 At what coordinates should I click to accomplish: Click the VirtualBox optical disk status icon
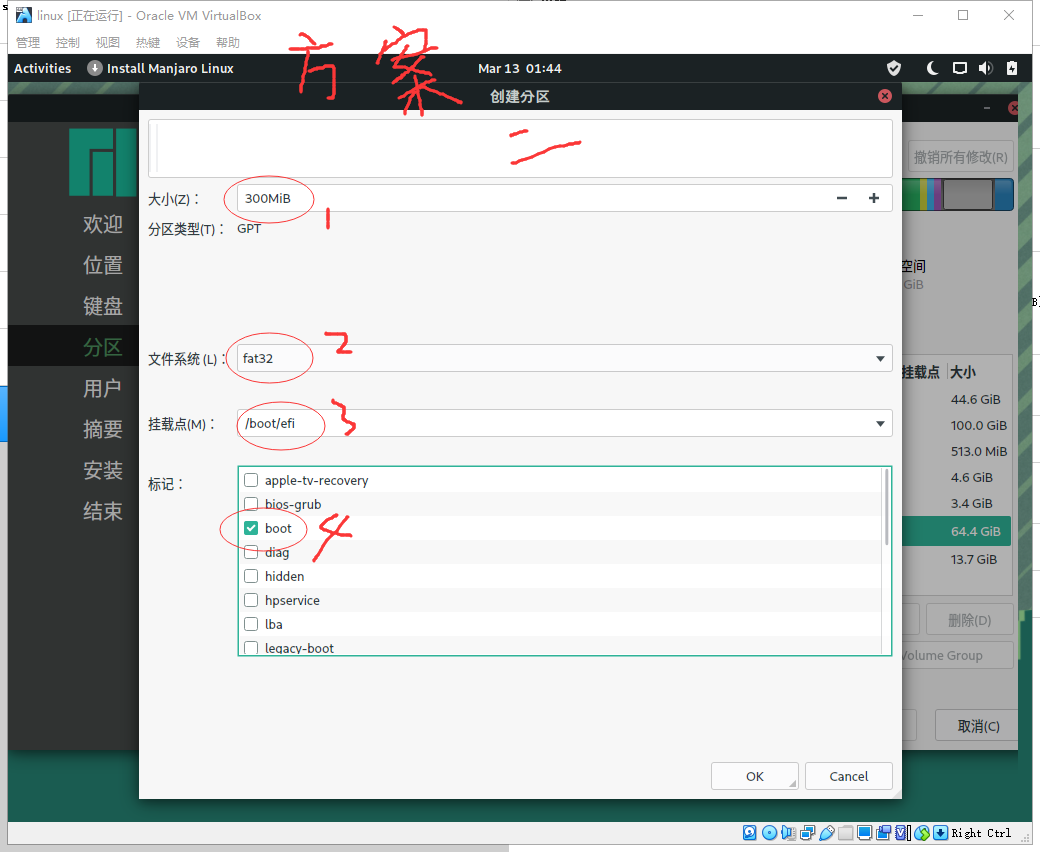click(769, 833)
